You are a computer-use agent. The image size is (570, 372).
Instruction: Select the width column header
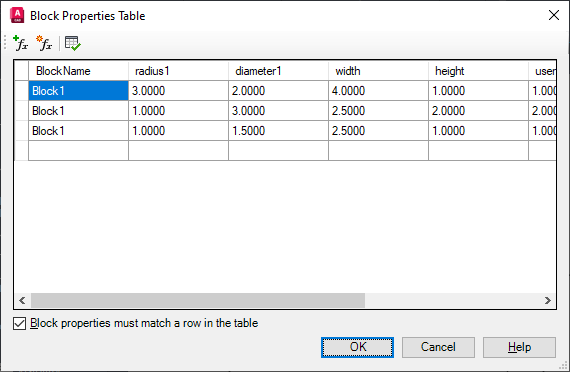(x=378, y=71)
